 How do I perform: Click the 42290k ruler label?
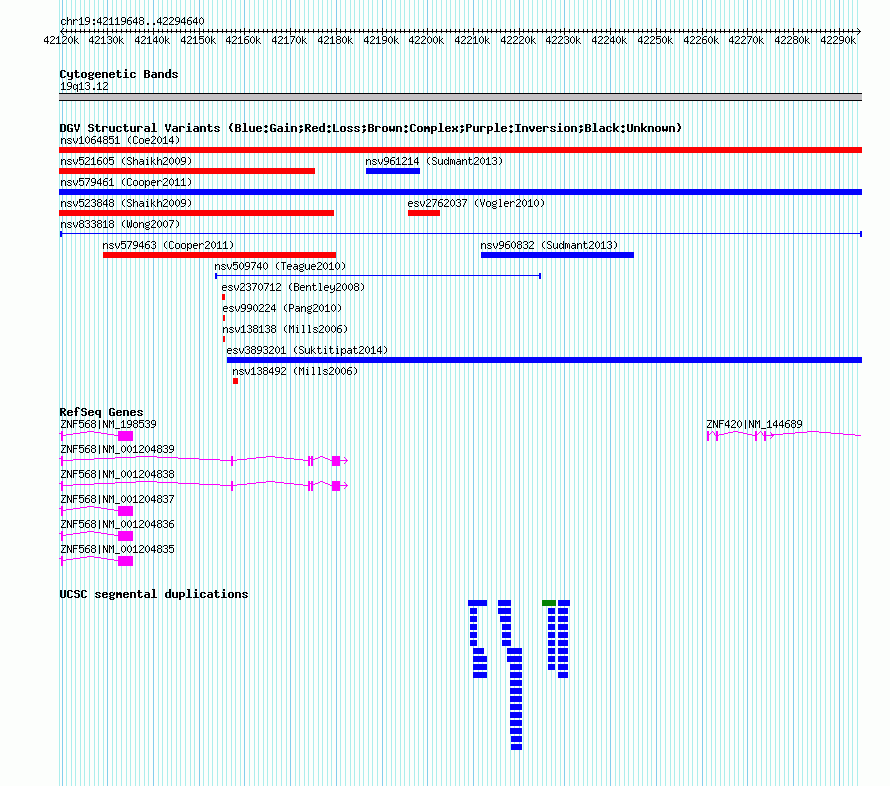point(838,40)
